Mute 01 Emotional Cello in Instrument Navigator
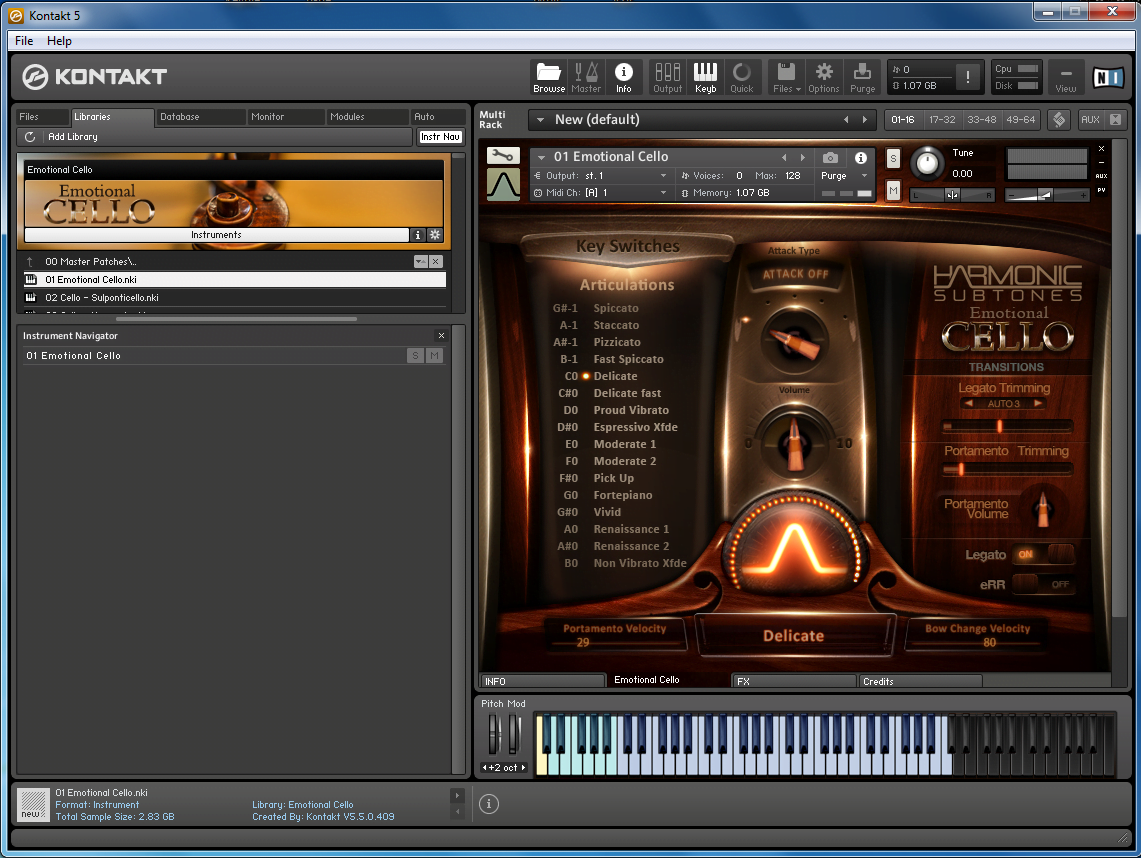The image size is (1141, 858). (x=434, y=356)
